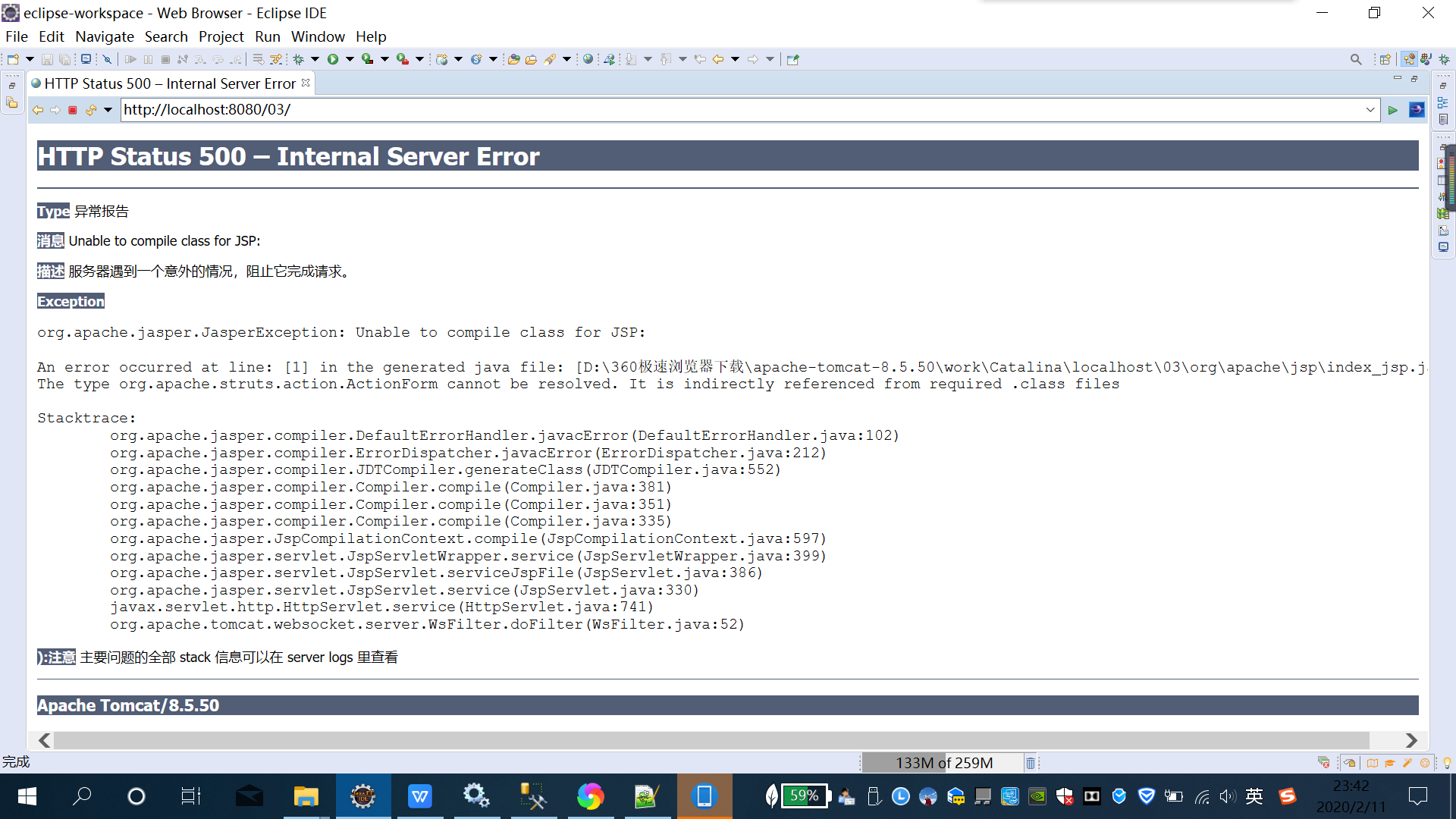Close the HTTP Status 500 tab
Viewport: 1456px width, 819px height.
coord(306,83)
